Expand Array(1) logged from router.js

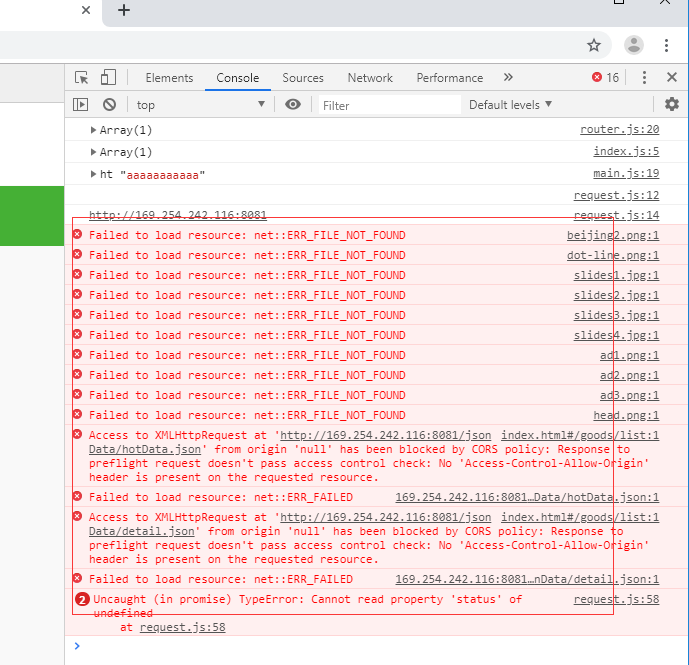(x=93, y=130)
